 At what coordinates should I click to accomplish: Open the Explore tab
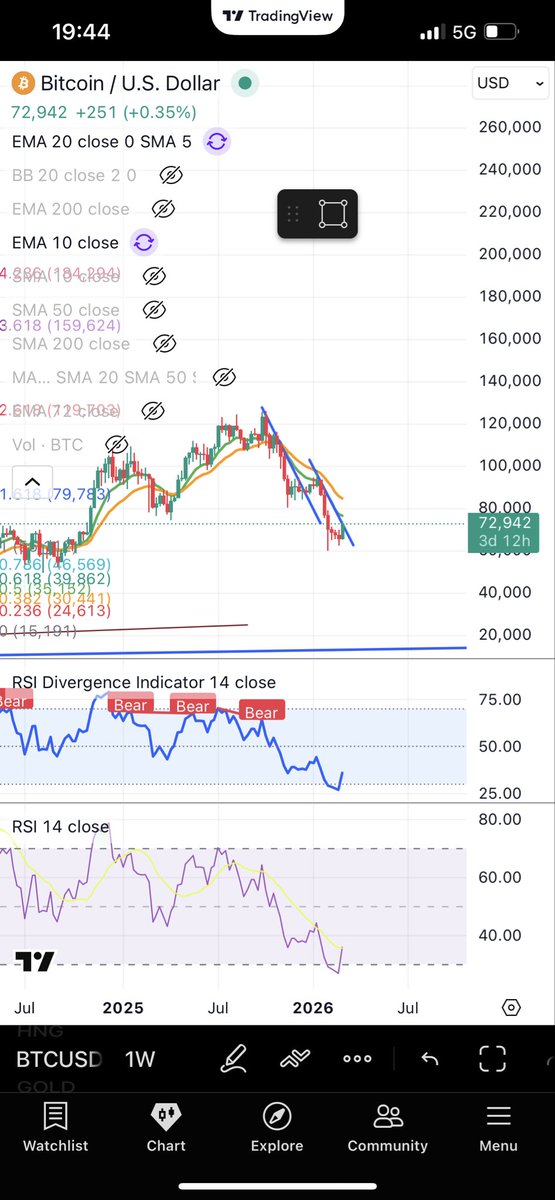tap(277, 1128)
